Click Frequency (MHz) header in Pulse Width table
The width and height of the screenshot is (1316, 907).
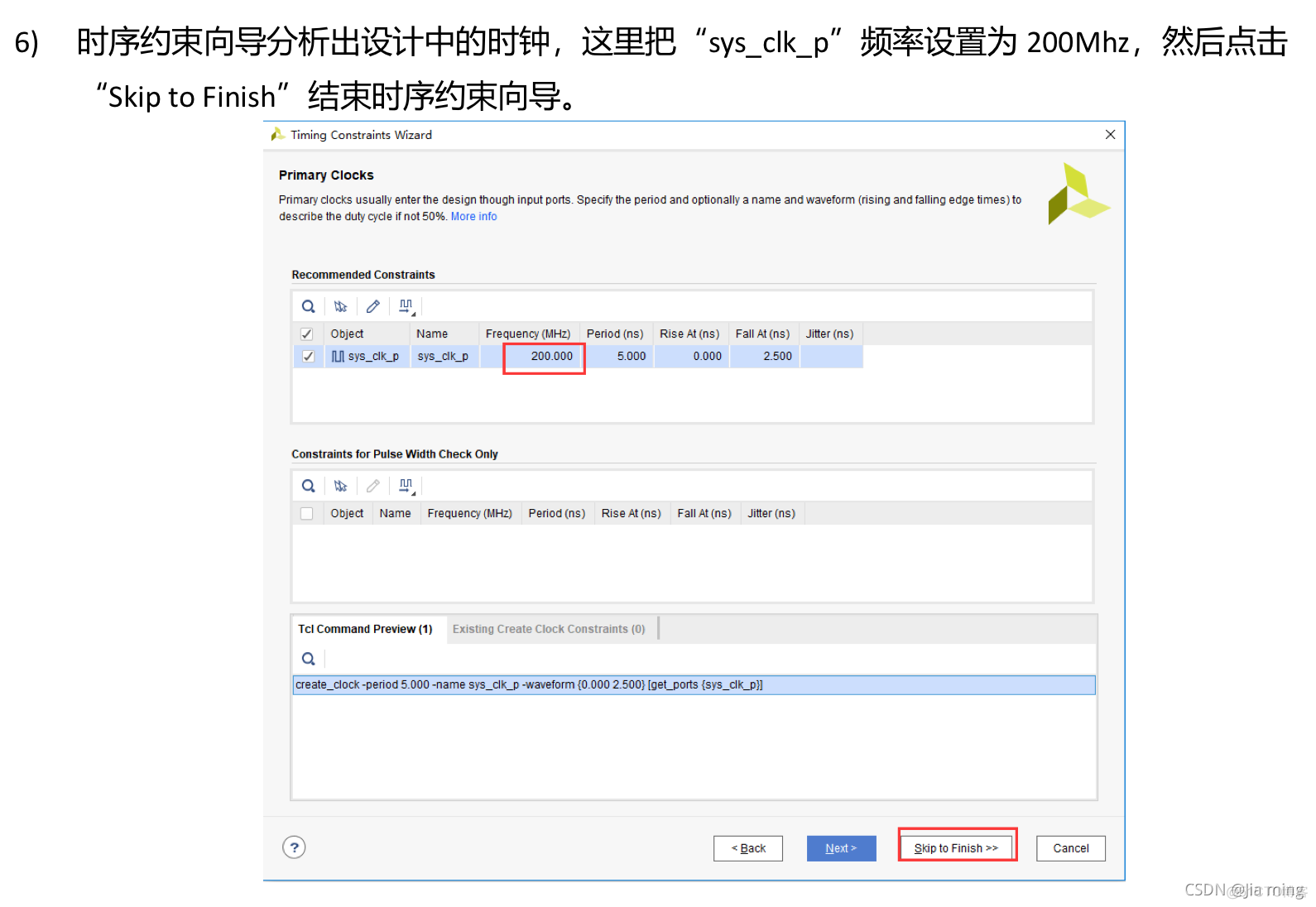point(470,513)
